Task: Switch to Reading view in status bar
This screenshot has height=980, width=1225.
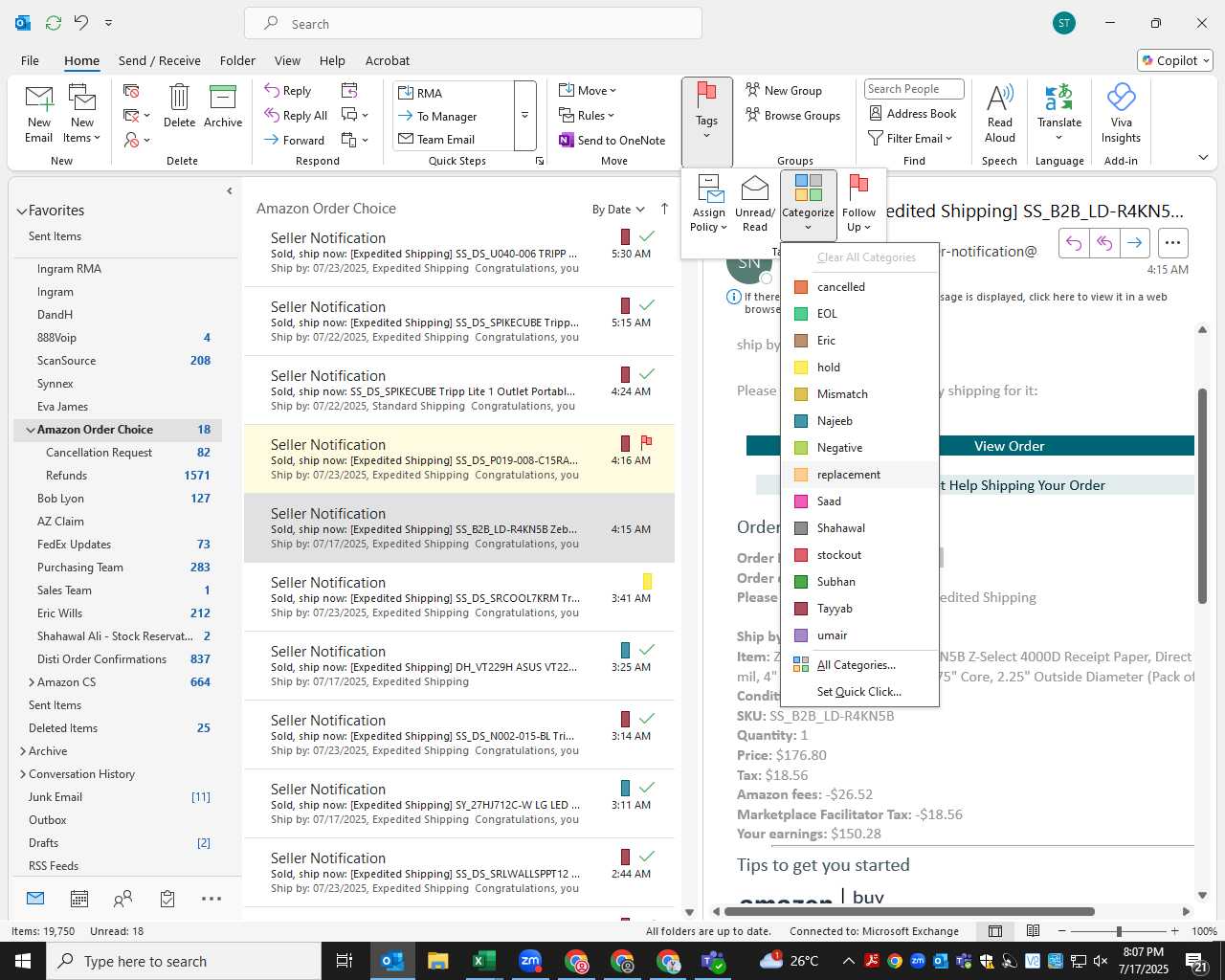Action: [x=1033, y=931]
